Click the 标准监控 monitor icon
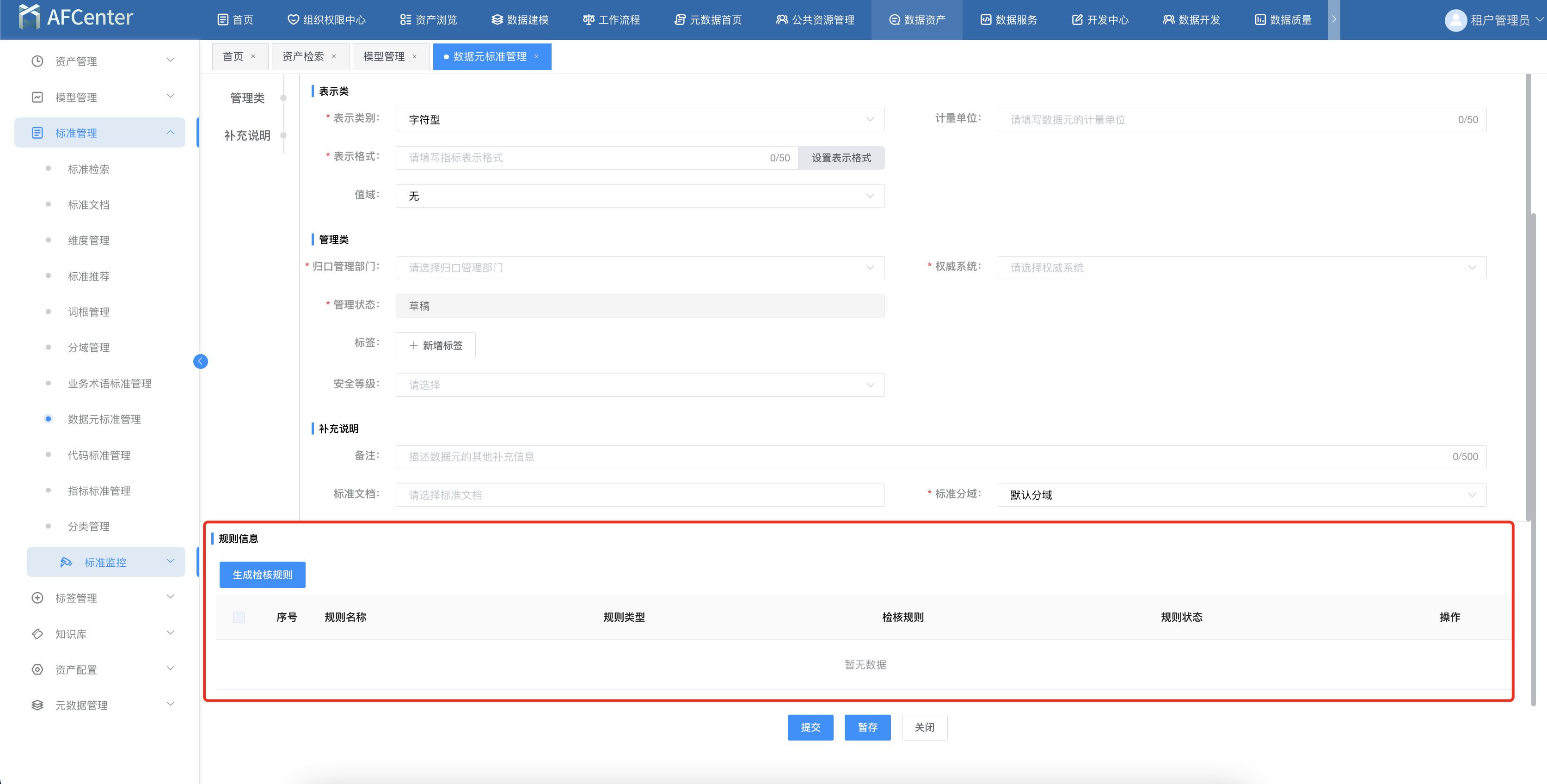Screen dimensions: 1547x784 [66, 563]
